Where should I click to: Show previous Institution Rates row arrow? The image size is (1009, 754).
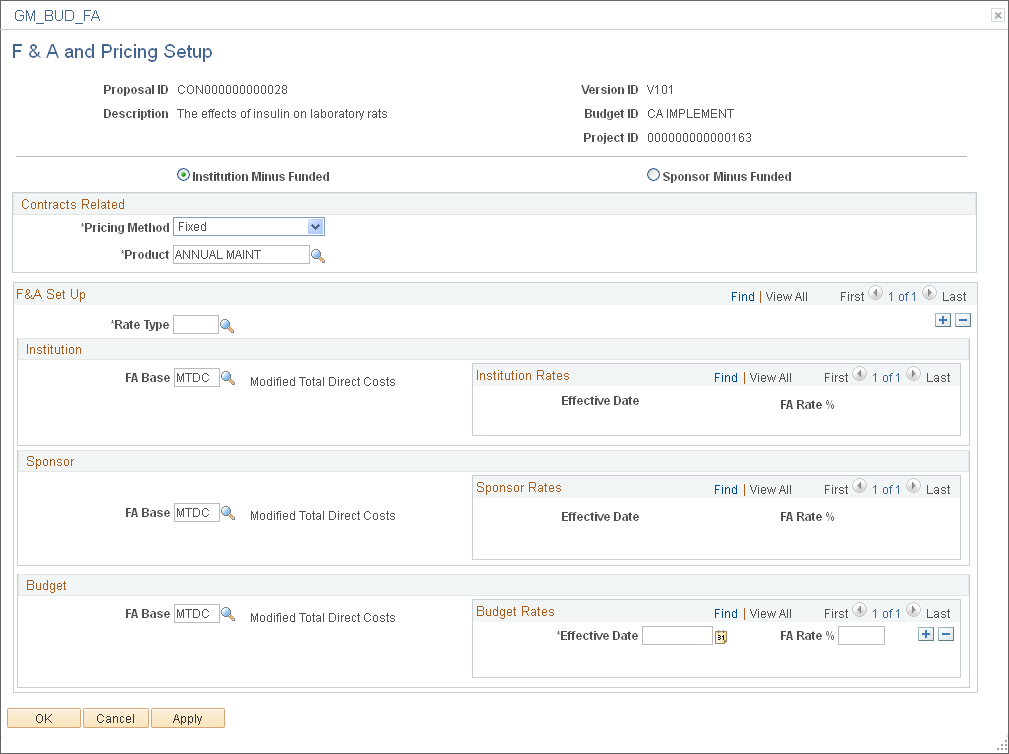859,374
